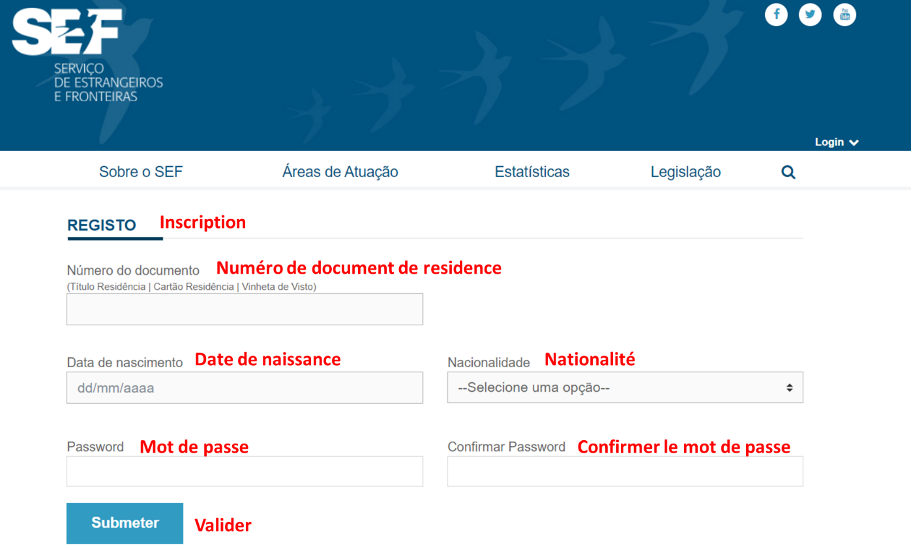Click the gray 'Confirmar Password' label text
912x550 pixels.
[x=507, y=447]
